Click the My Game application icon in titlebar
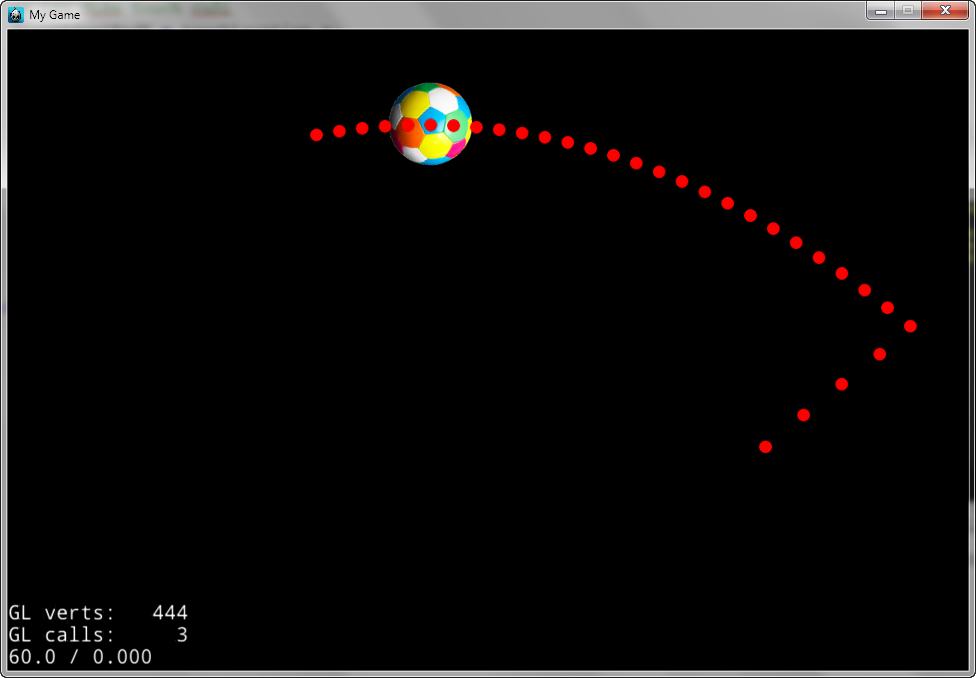The image size is (976, 678). coord(14,14)
